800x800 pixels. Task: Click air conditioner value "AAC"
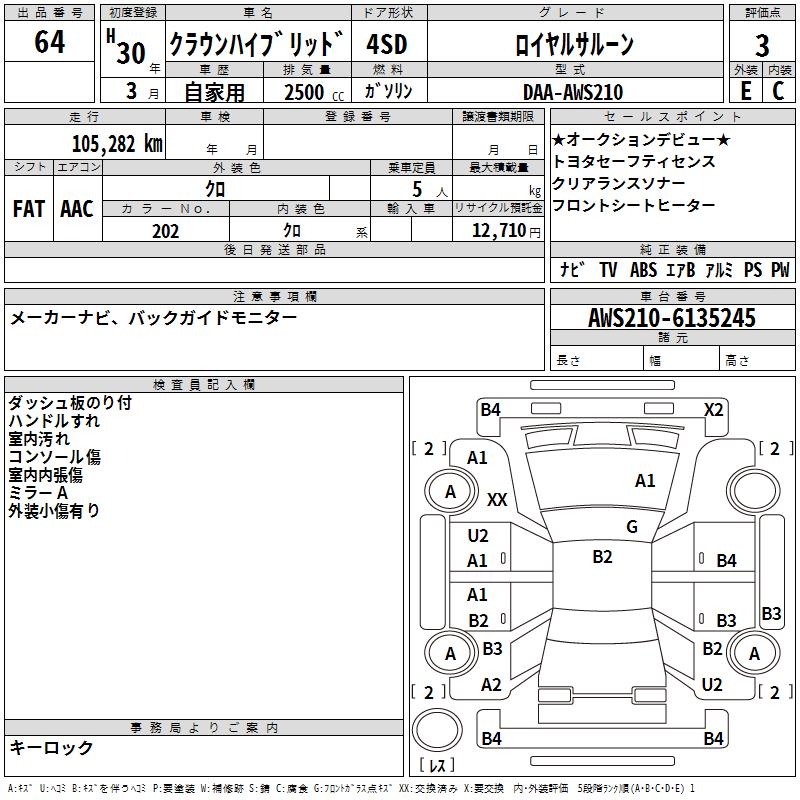[x=77, y=209]
